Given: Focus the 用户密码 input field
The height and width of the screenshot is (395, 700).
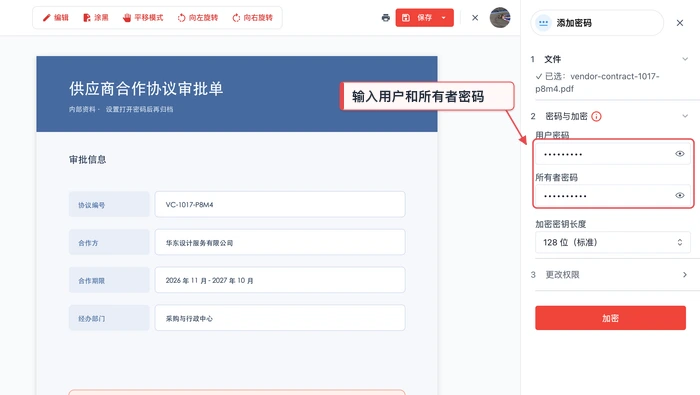Looking at the screenshot, I should [x=613, y=154].
